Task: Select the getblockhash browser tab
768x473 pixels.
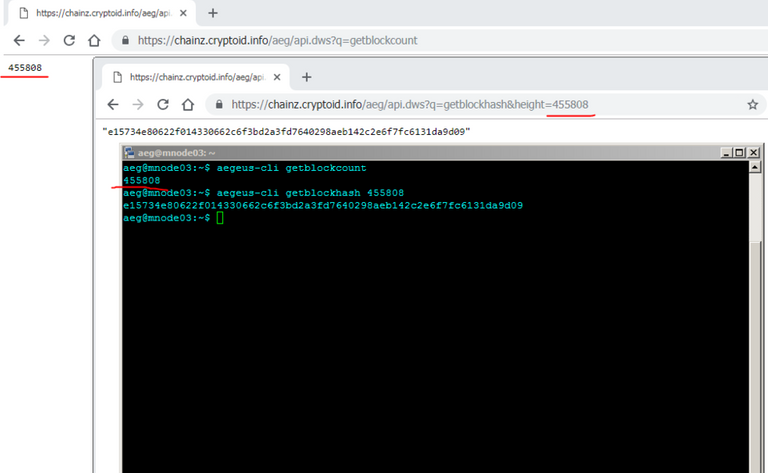Action: click(x=196, y=77)
